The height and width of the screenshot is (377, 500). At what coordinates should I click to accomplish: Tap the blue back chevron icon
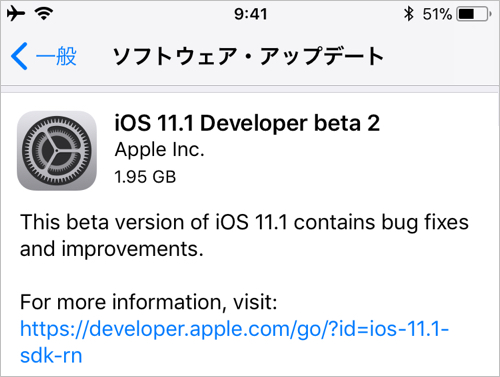[x=19, y=56]
